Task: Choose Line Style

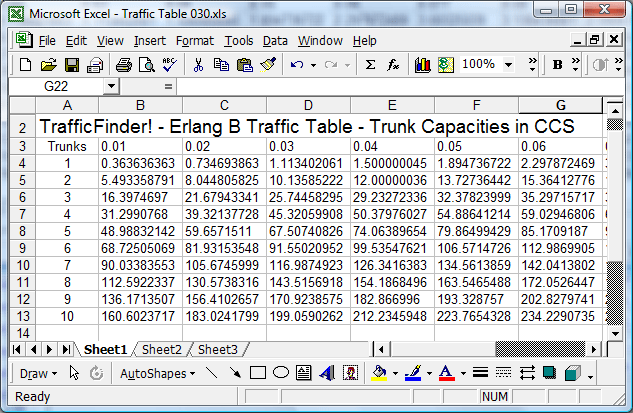Action: (480, 373)
